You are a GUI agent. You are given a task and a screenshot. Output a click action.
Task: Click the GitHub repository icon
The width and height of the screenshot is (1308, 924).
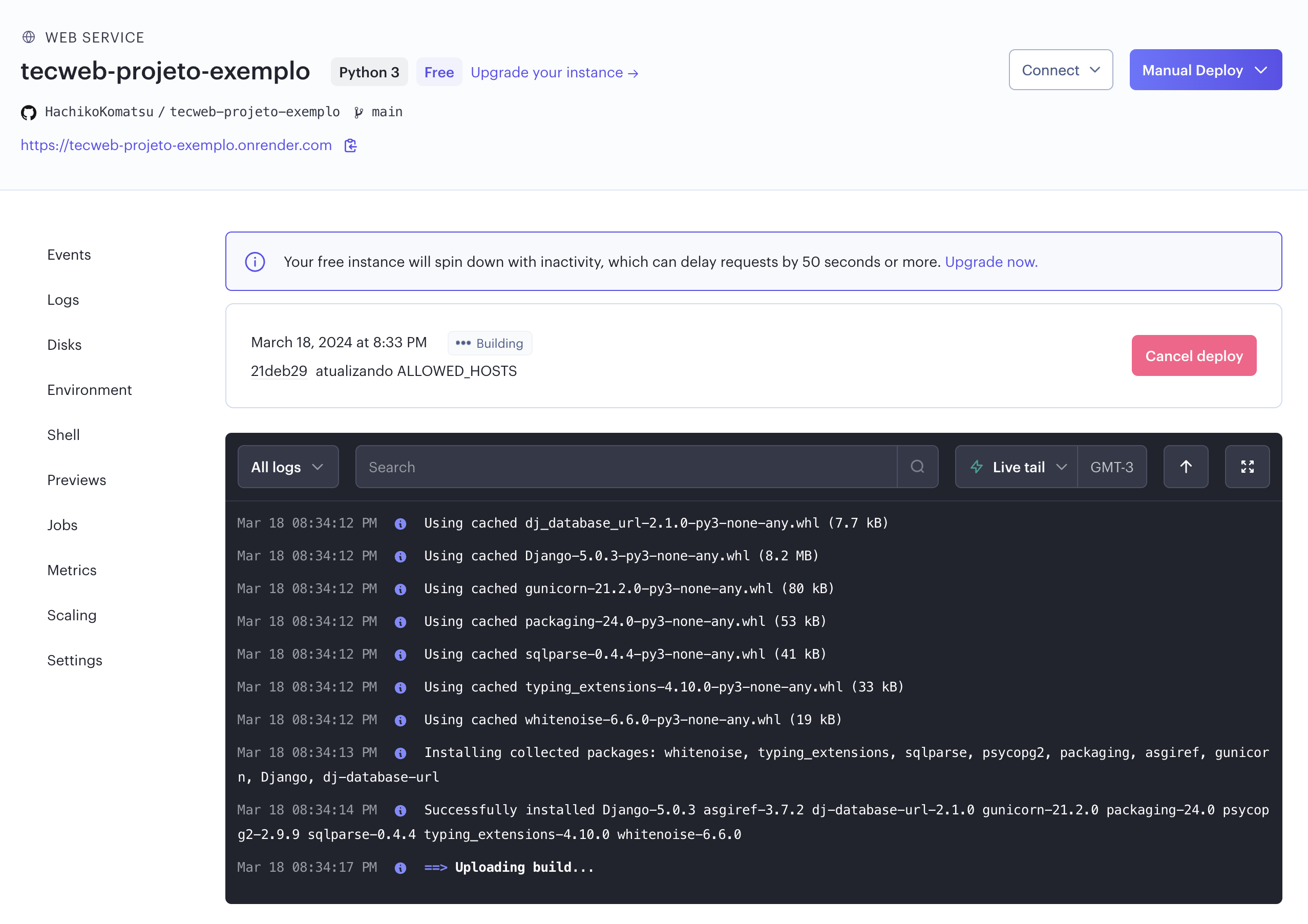pos(28,112)
